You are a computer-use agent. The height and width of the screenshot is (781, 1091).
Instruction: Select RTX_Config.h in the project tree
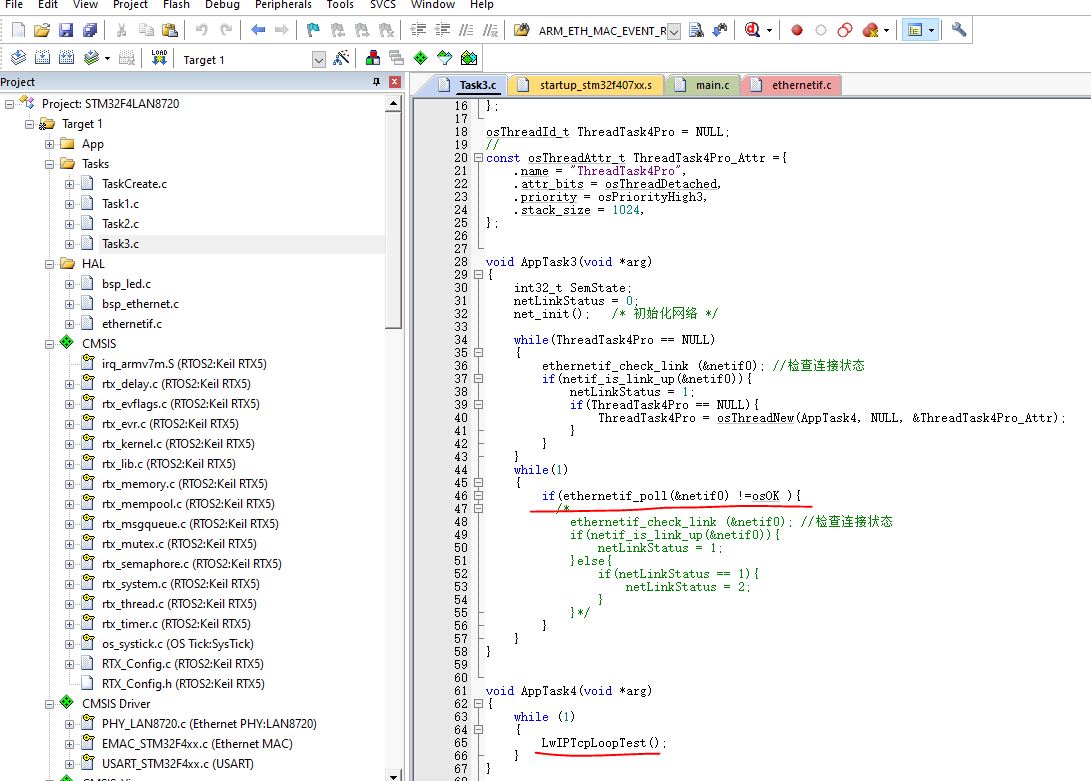click(x=183, y=684)
